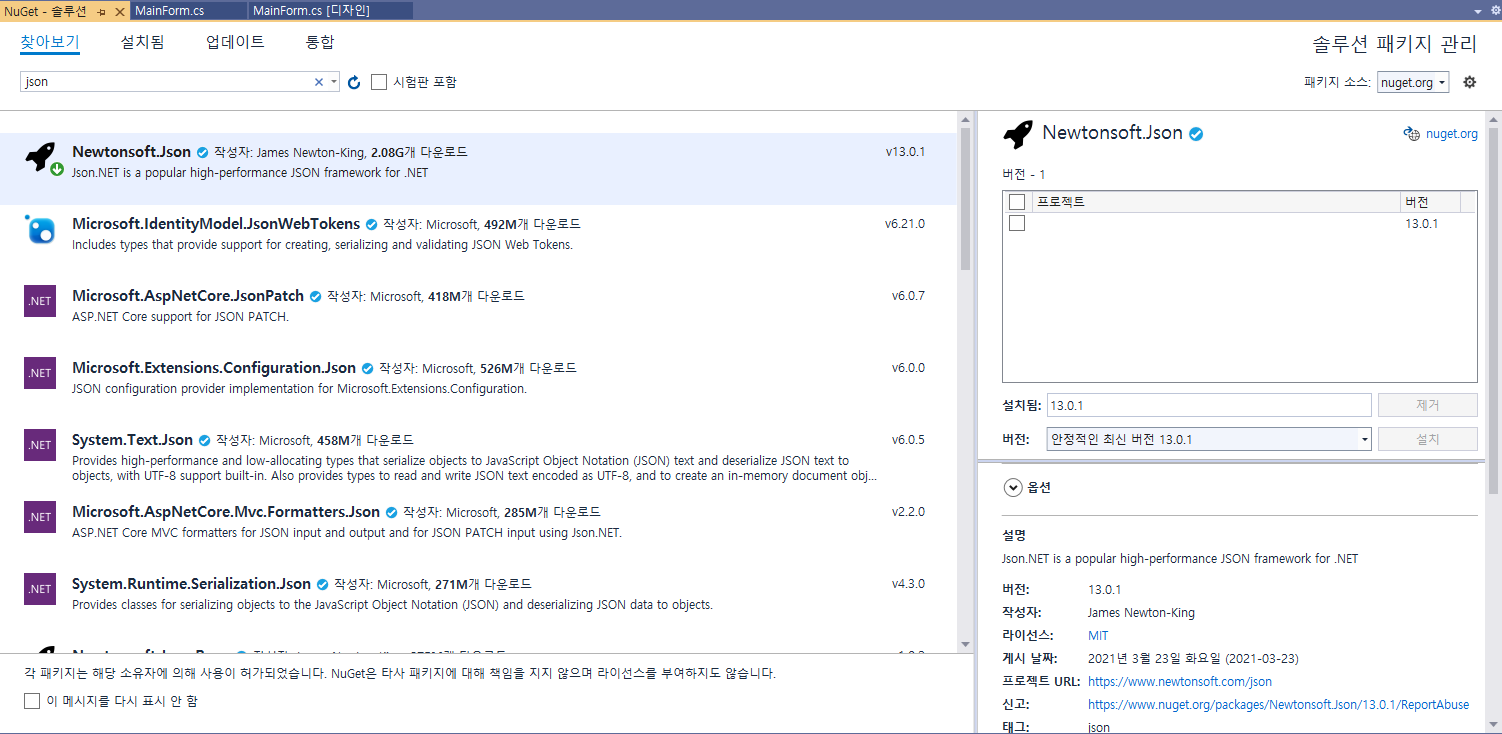1502x734 pixels.
Task: Click the Microsoft.IdentityModel.JsonWebTokens package icon
Action: 40,229
